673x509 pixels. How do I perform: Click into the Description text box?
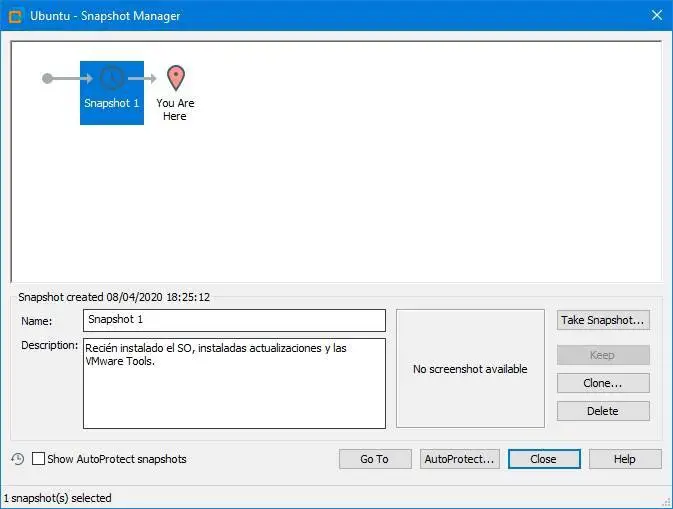tap(234, 383)
